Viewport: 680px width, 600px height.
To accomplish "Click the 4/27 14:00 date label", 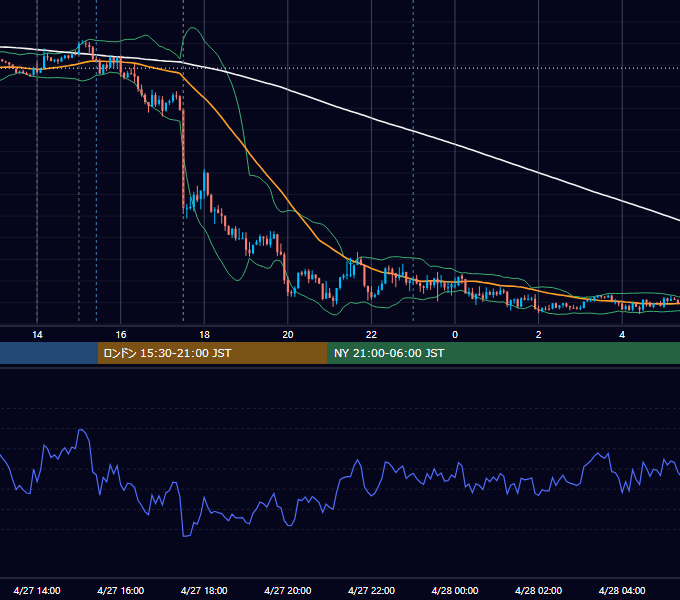I will click(x=37, y=590).
